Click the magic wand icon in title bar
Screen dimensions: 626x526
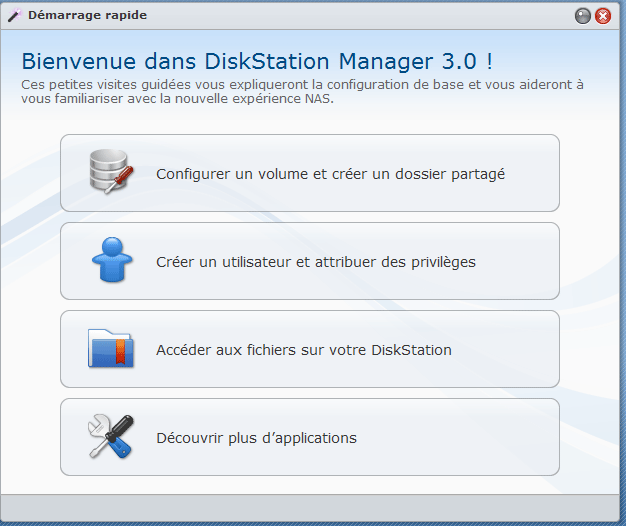tap(14, 16)
